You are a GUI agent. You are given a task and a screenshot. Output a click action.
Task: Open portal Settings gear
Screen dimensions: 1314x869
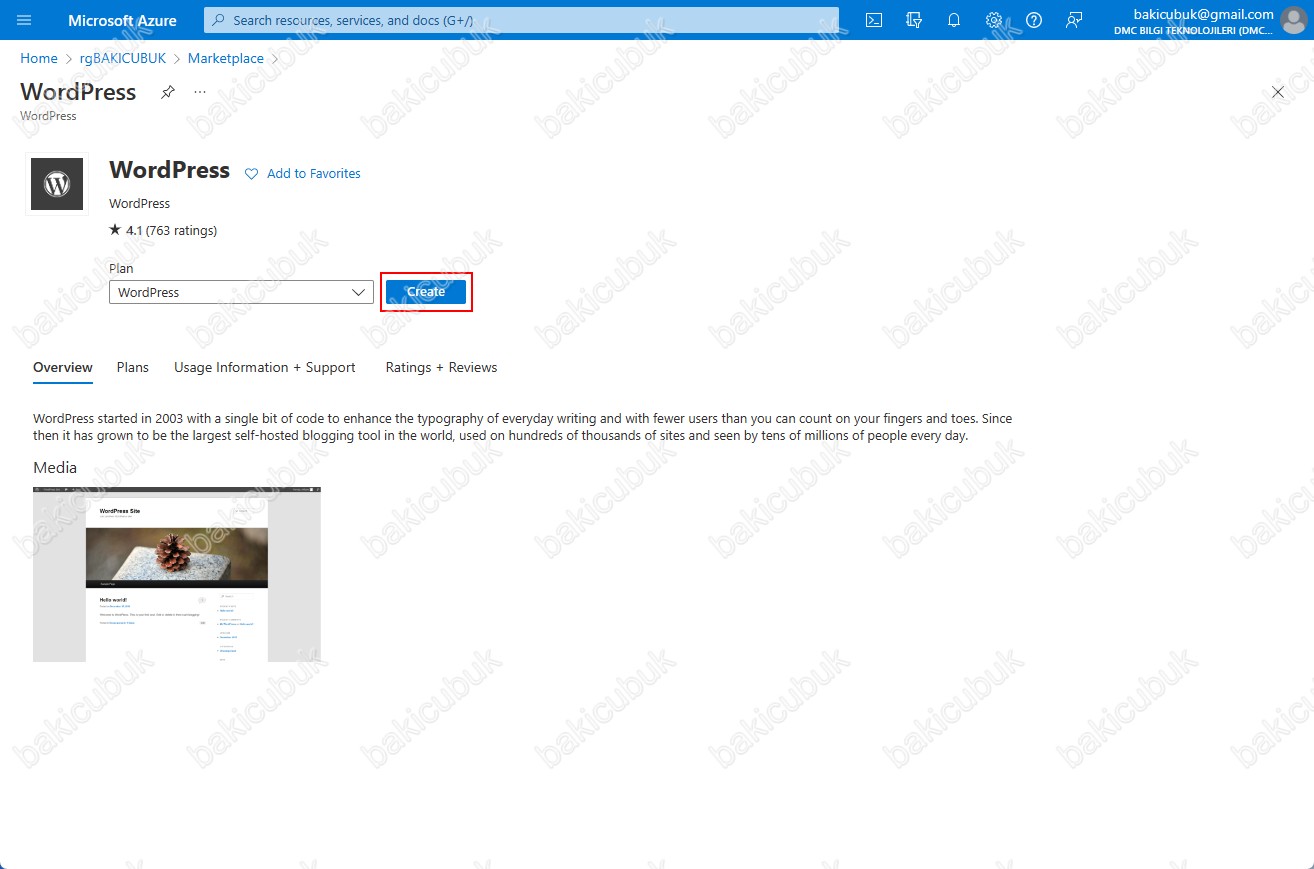[994, 20]
